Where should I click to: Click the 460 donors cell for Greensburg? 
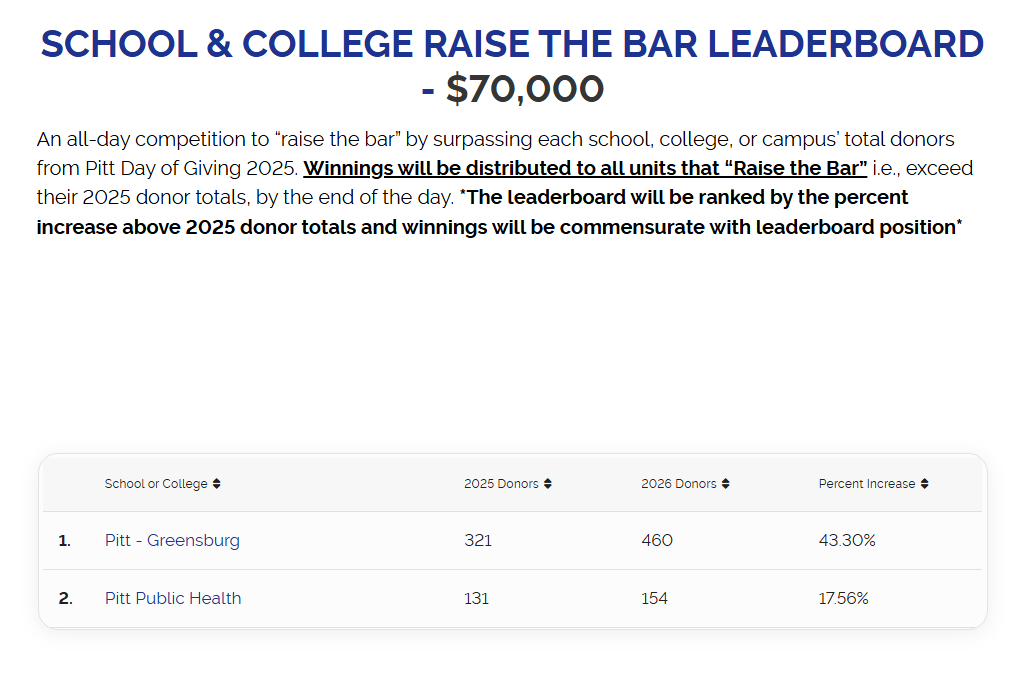pyautogui.click(x=657, y=540)
